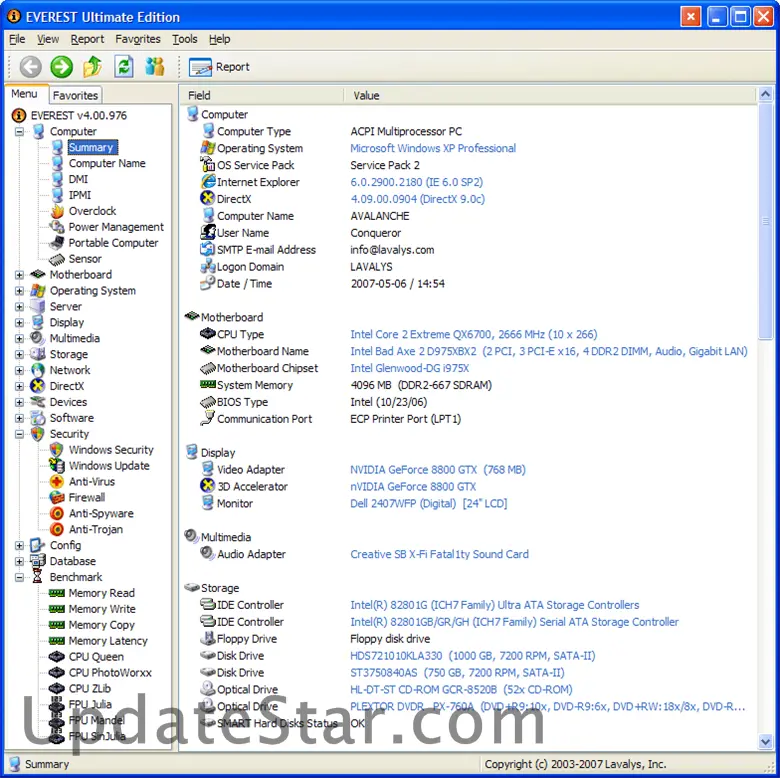Expand the Server tree node

(19, 307)
